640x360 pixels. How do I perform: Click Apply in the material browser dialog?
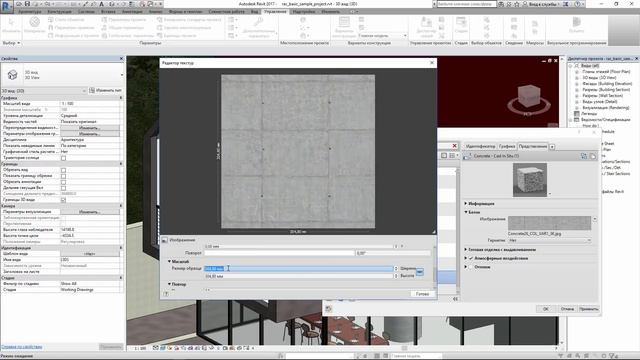click(x=589, y=309)
